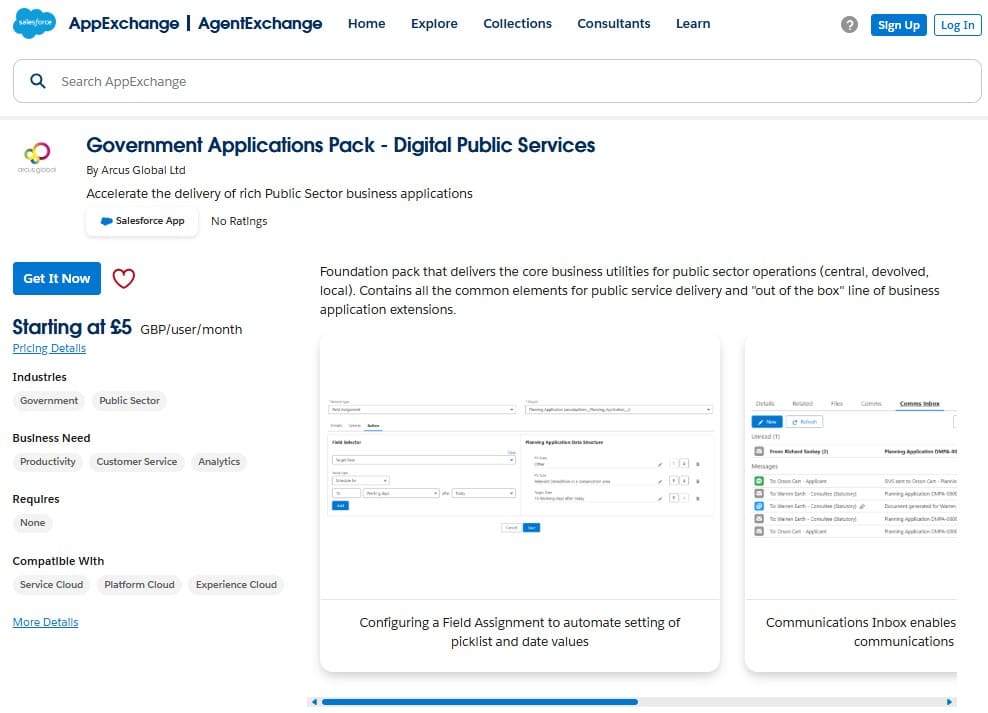The image size is (988, 713).
Task: Add listing to favorites with heart icon
Action: (124, 278)
